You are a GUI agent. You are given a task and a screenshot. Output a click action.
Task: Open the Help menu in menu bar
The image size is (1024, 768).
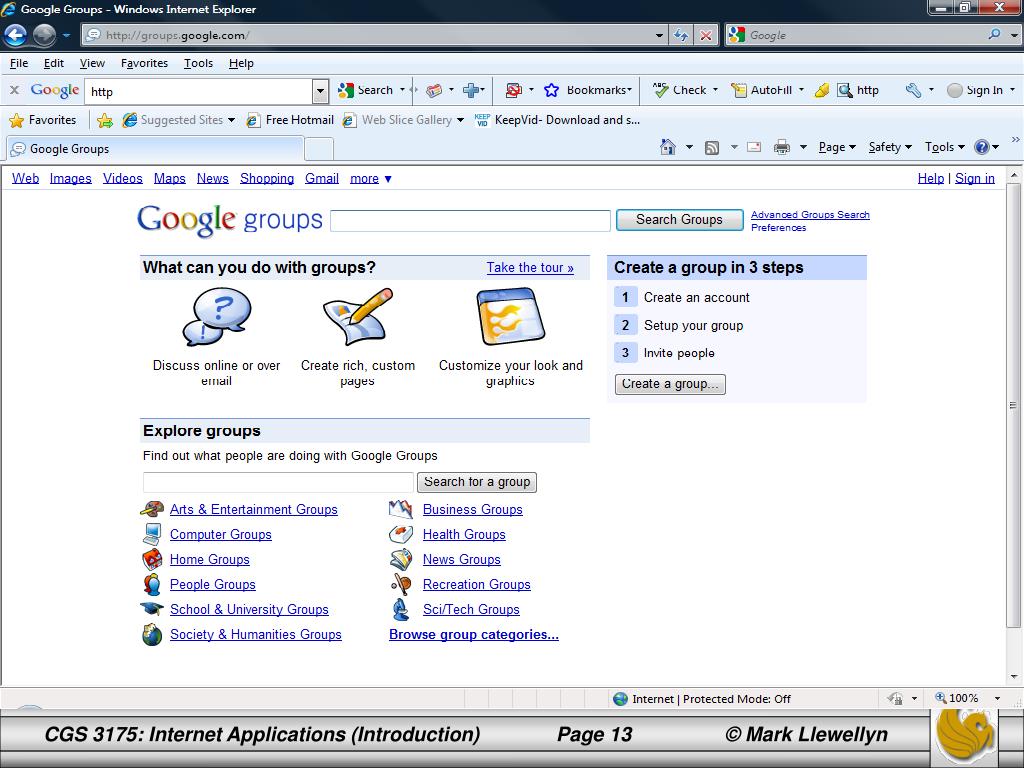[241, 63]
